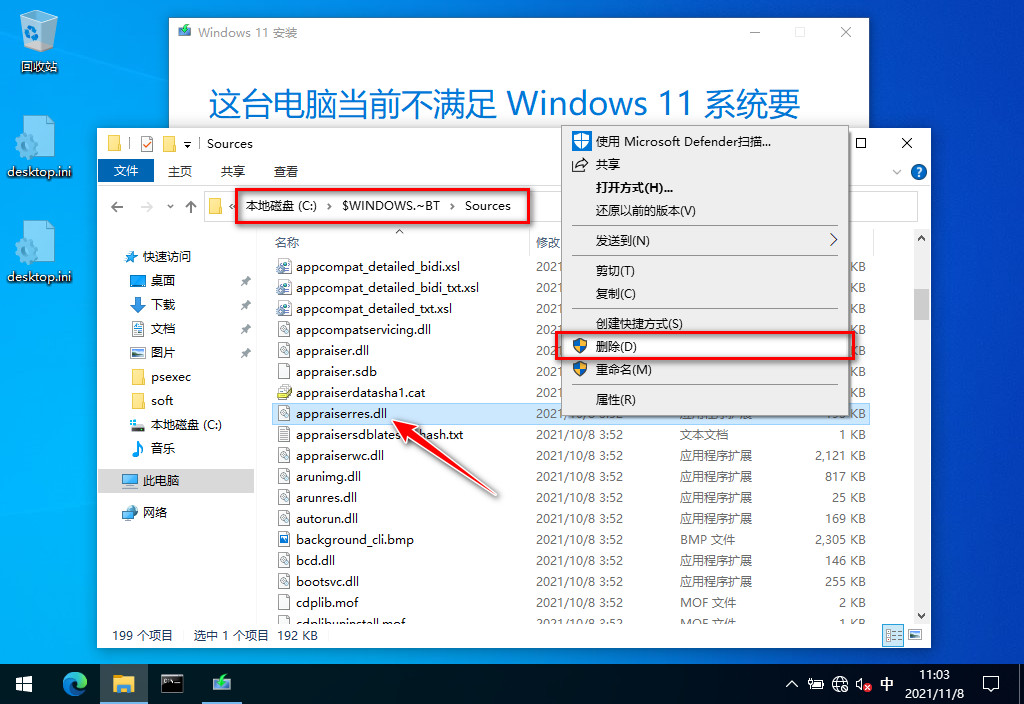Click the back navigation arrow

[x=118, y=207]
